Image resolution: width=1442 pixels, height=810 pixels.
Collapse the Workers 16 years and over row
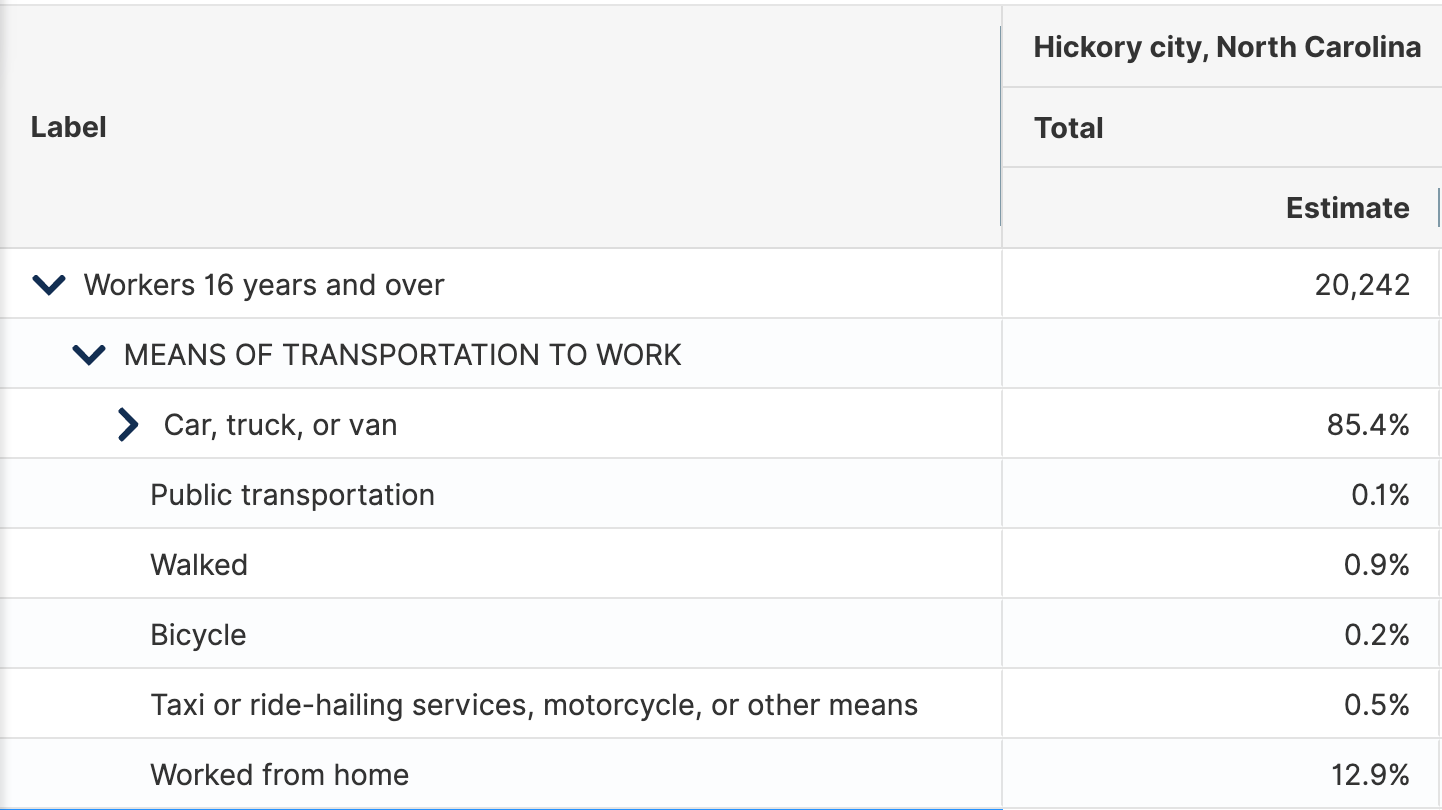coord(49,285)
